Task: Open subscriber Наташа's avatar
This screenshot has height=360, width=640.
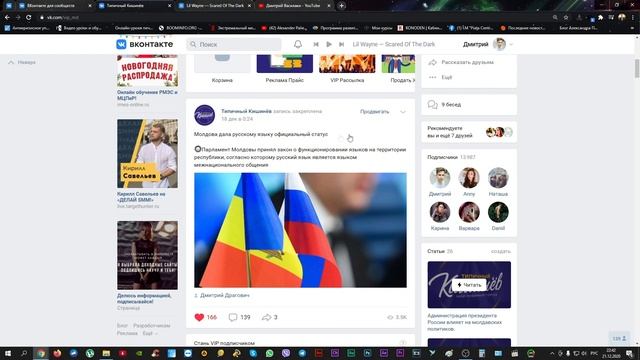Action: coord(498,178)
